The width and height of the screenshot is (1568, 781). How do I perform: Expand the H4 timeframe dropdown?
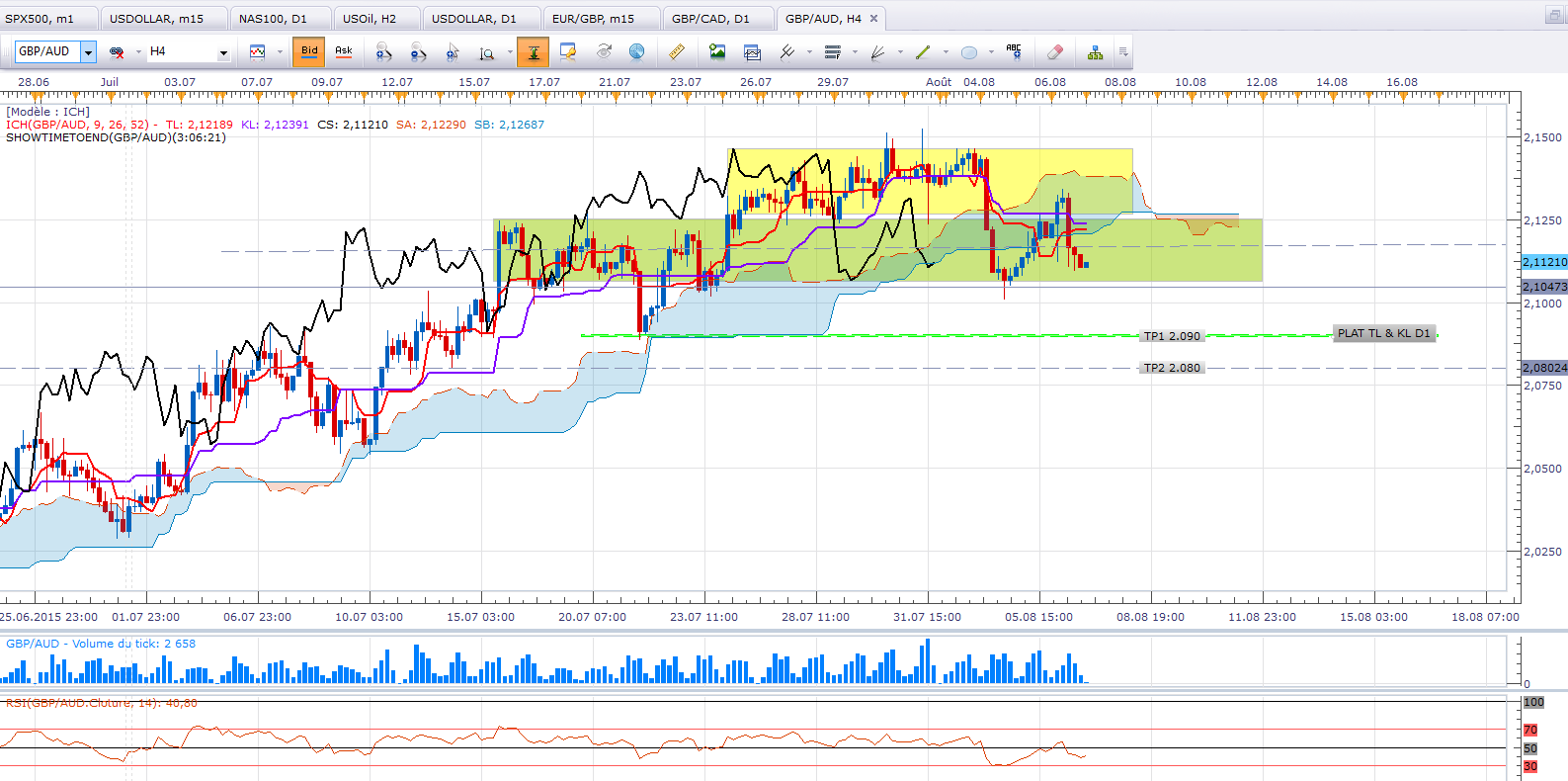click(x=223, y=51)
